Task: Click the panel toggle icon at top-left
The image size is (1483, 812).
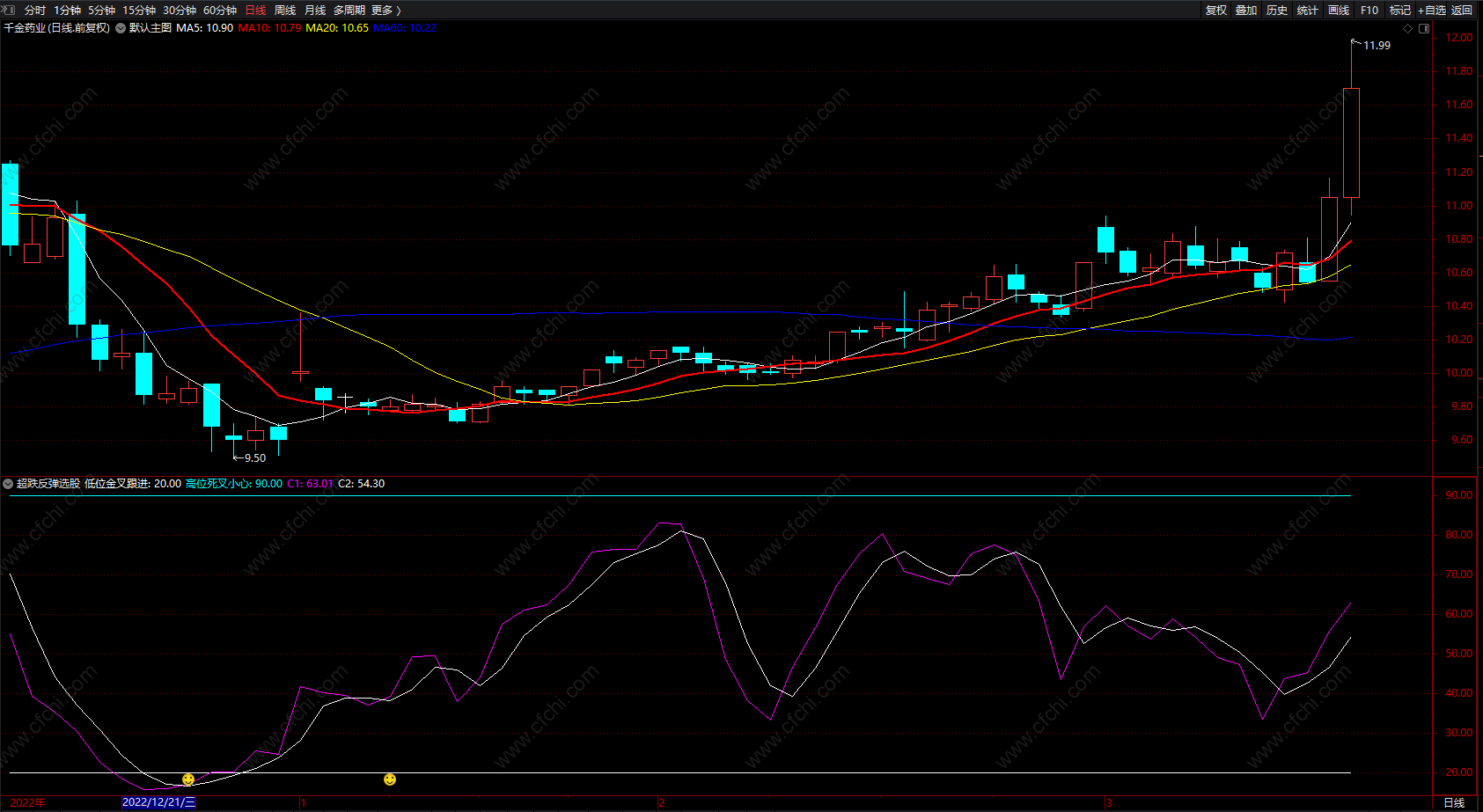Action: [x=8, y=10]
